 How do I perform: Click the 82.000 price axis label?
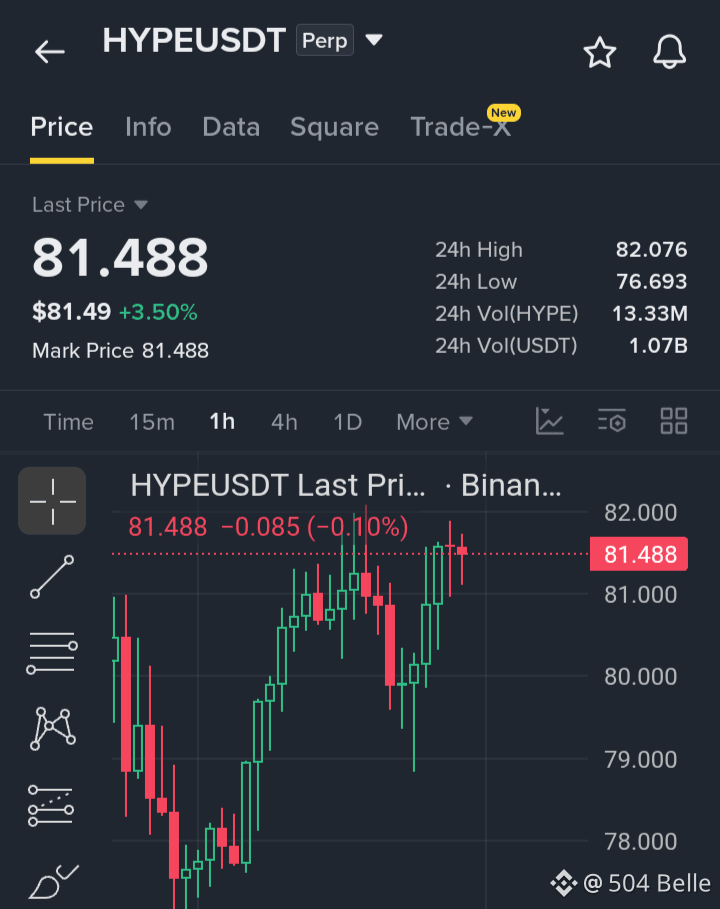[x=641, y=512]
